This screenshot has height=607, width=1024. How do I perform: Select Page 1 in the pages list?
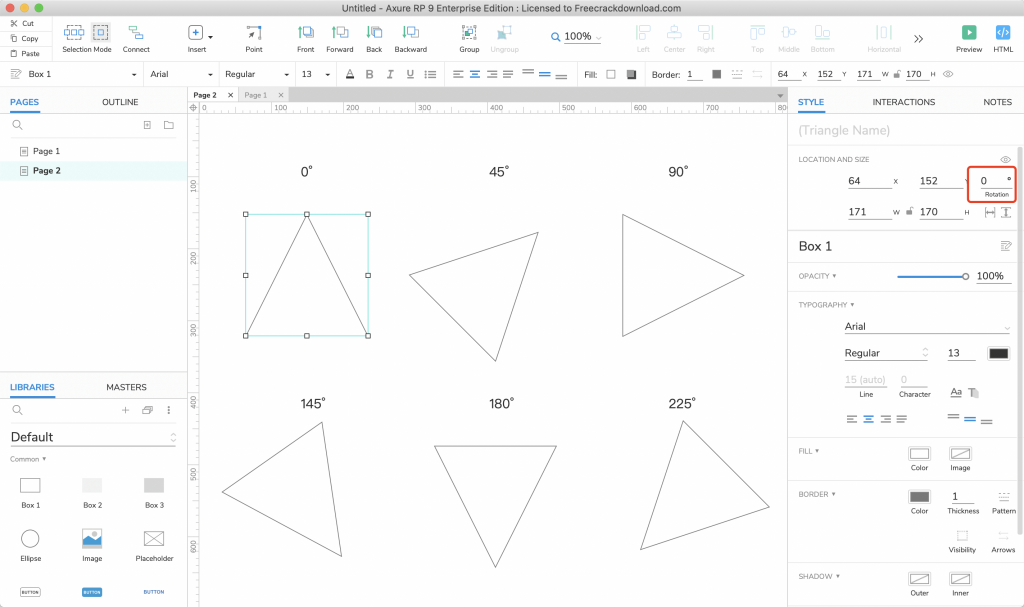[46, 151]
